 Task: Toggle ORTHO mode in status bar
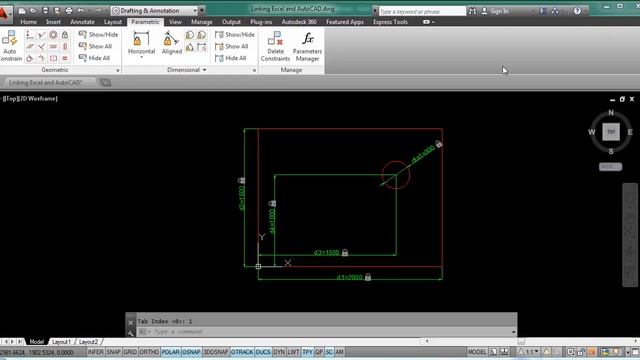149,352
